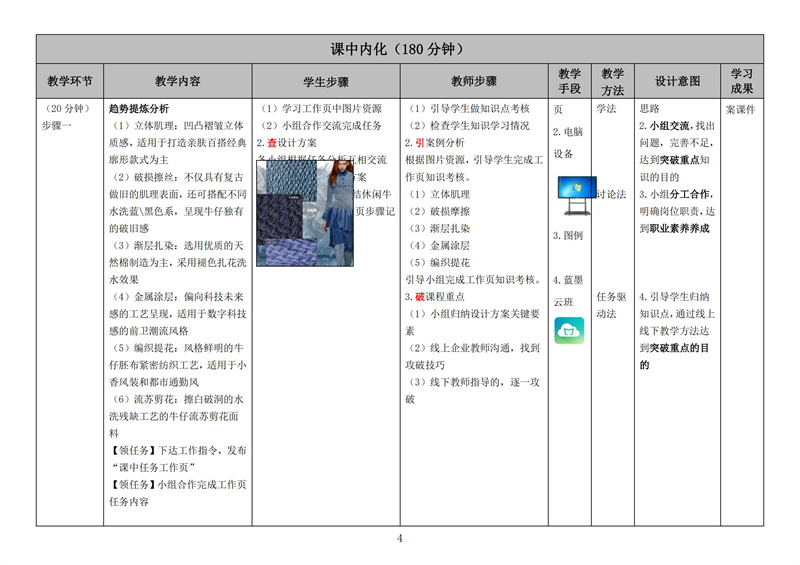This screenshot has width=800, height=565.
Task: Click the text 学法
Action: click(x=606, y=108)
